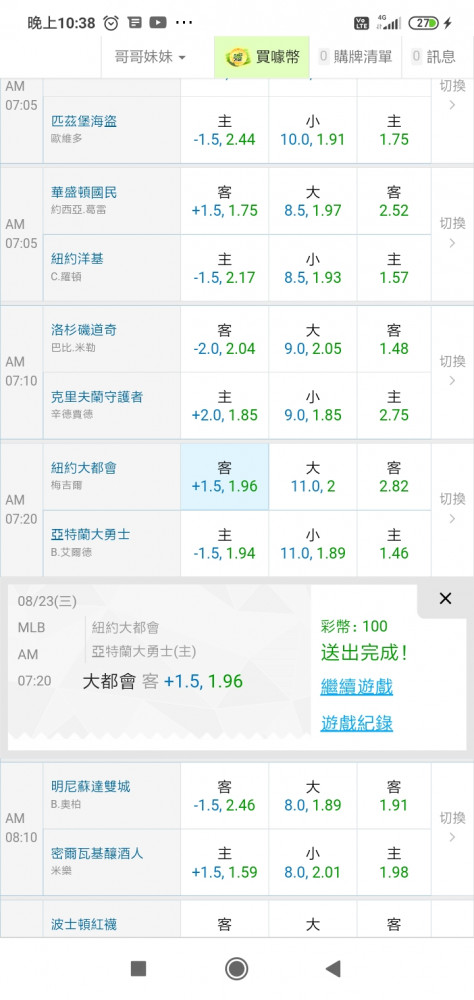Screen dimensions: 474x1000
Task: Select under 8.5, 1.93 for Yankees game
Action: 313,268
